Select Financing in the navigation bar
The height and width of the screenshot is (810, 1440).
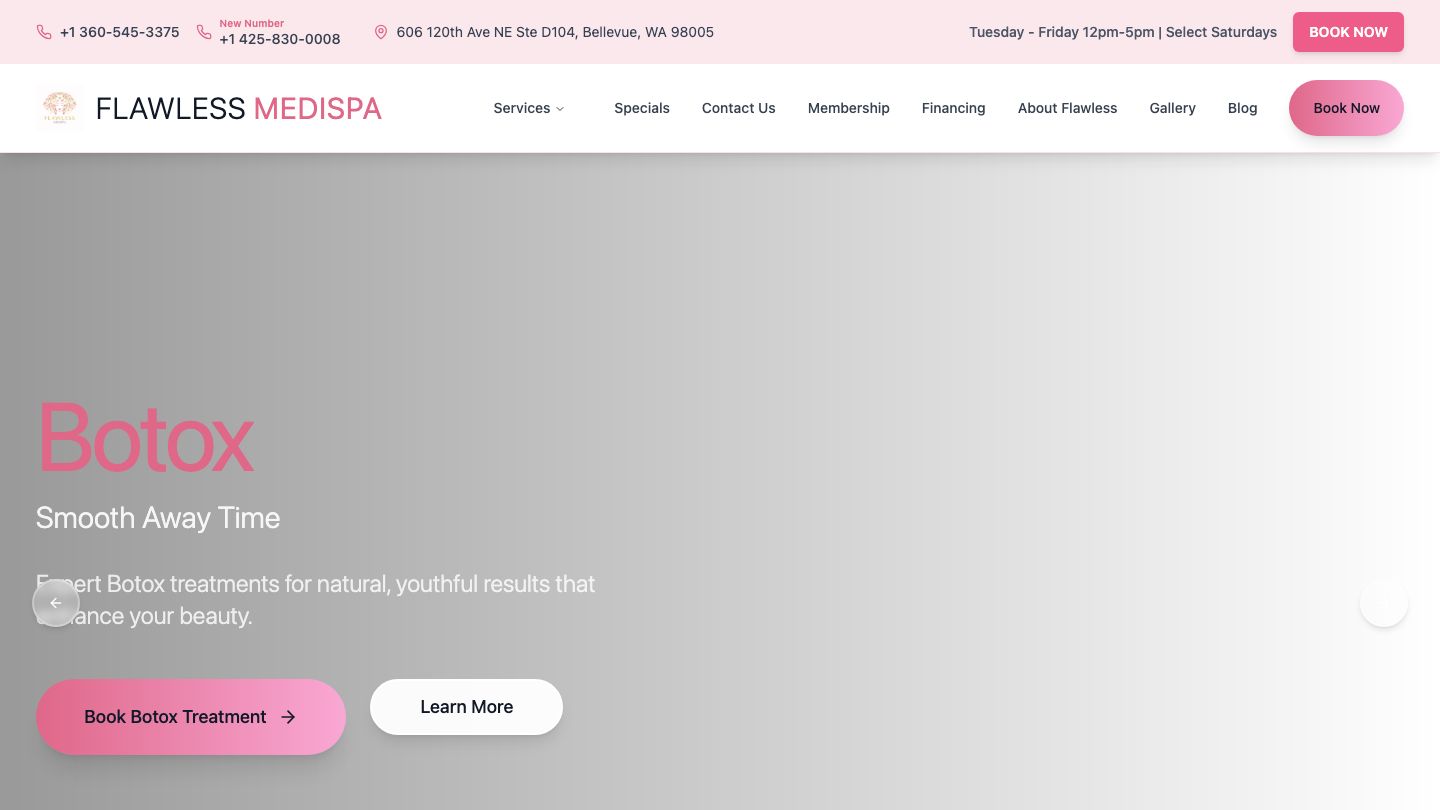click(953, 108)
